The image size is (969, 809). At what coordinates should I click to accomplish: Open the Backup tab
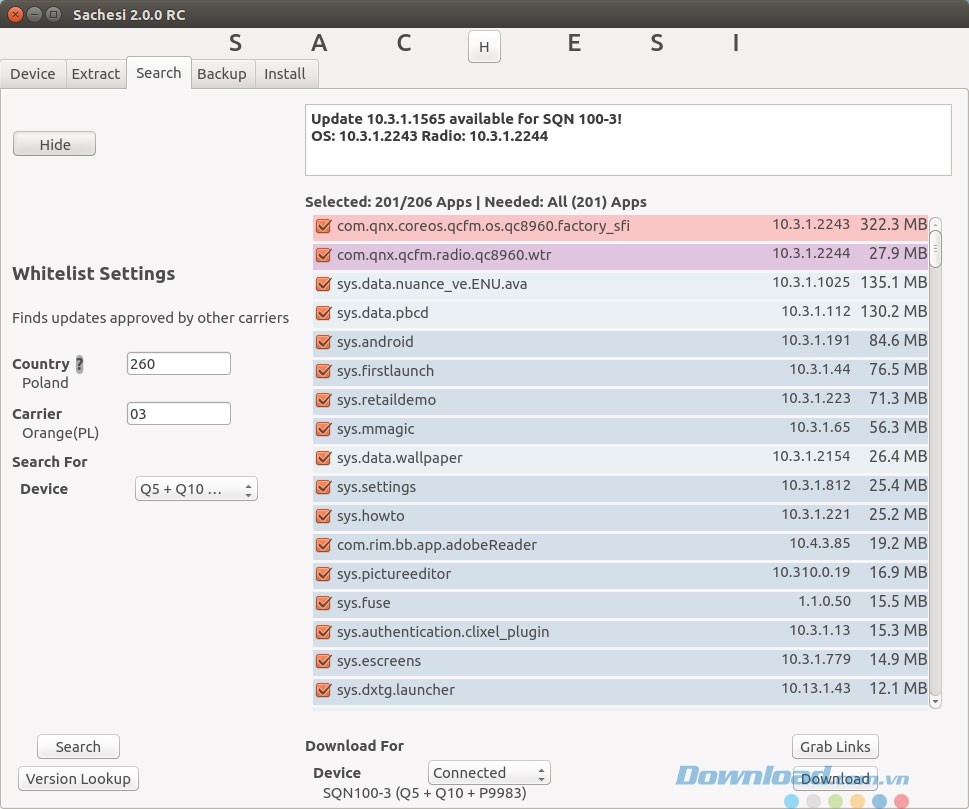click(221, 74)
